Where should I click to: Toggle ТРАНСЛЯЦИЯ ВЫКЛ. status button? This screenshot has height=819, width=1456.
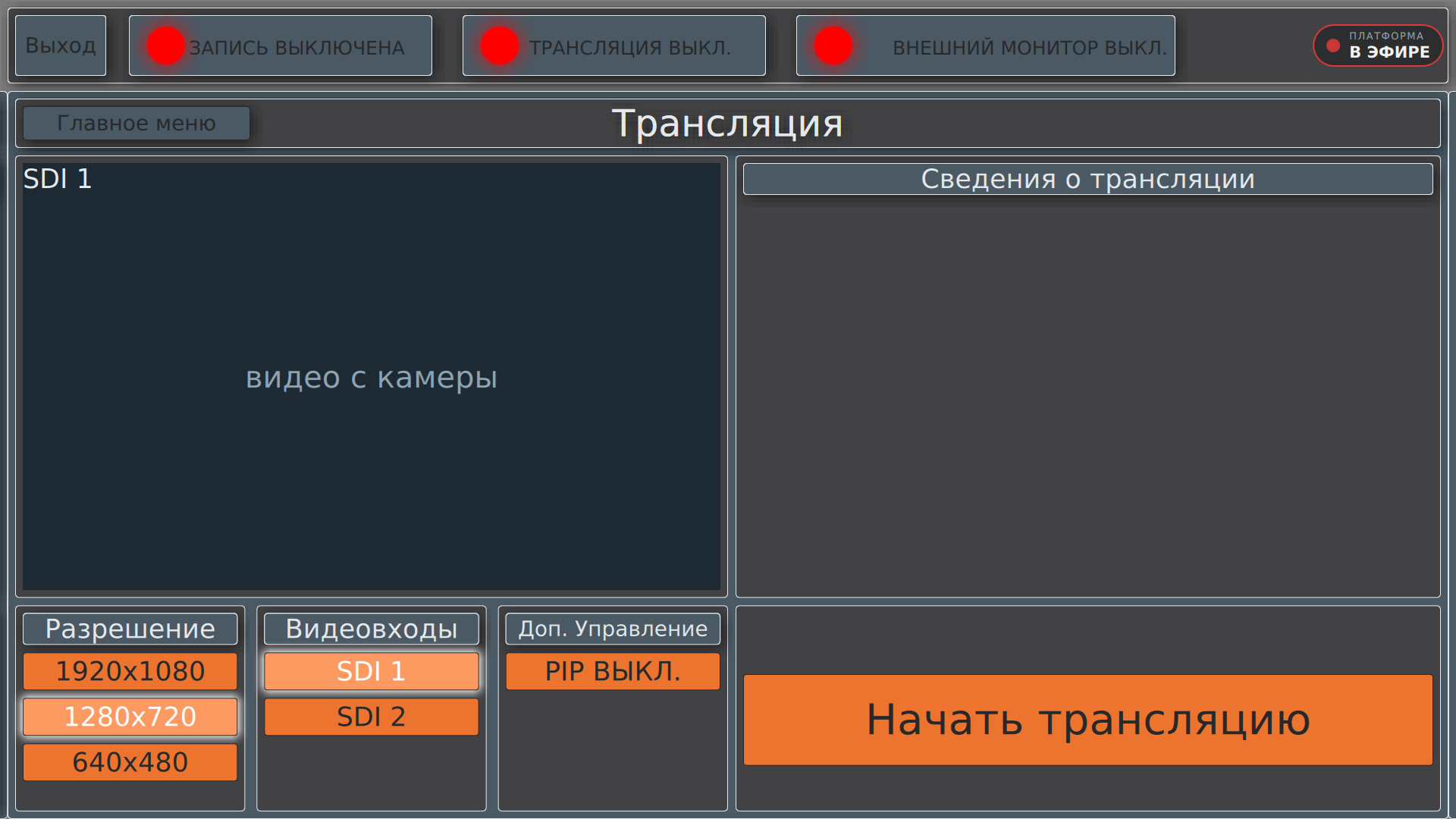(x=614, y=45)
